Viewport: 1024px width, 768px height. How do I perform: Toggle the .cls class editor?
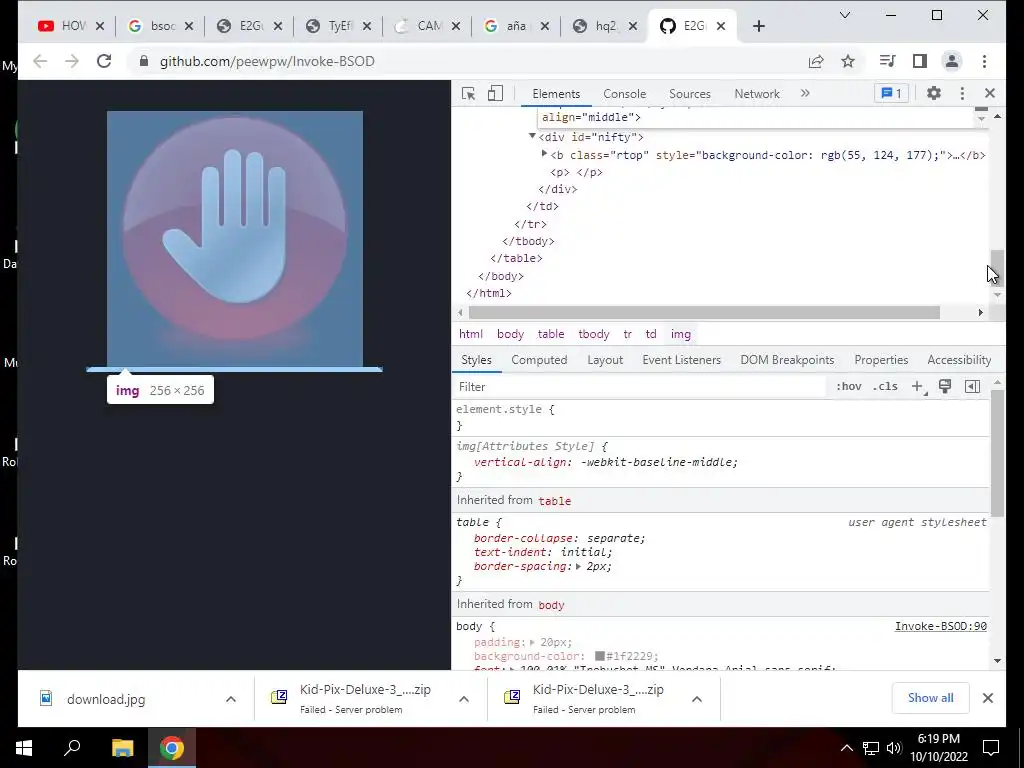click(x=885, y=387)
